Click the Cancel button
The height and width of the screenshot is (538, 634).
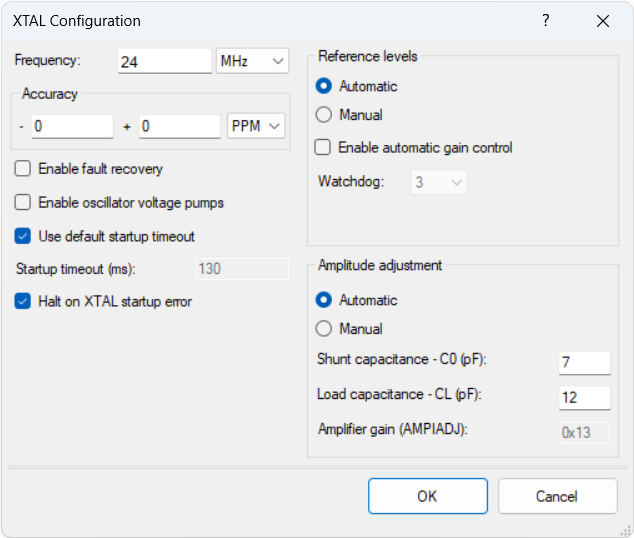pos(558,496)
